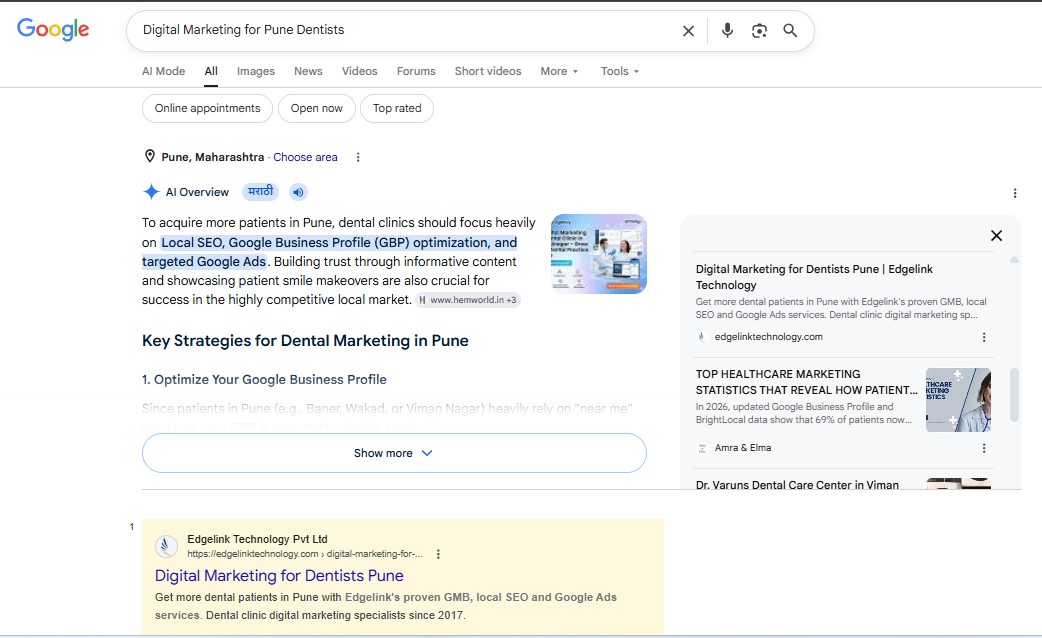Switch to the Images tab
The image size is (1042, 638).
click(256, 71)
